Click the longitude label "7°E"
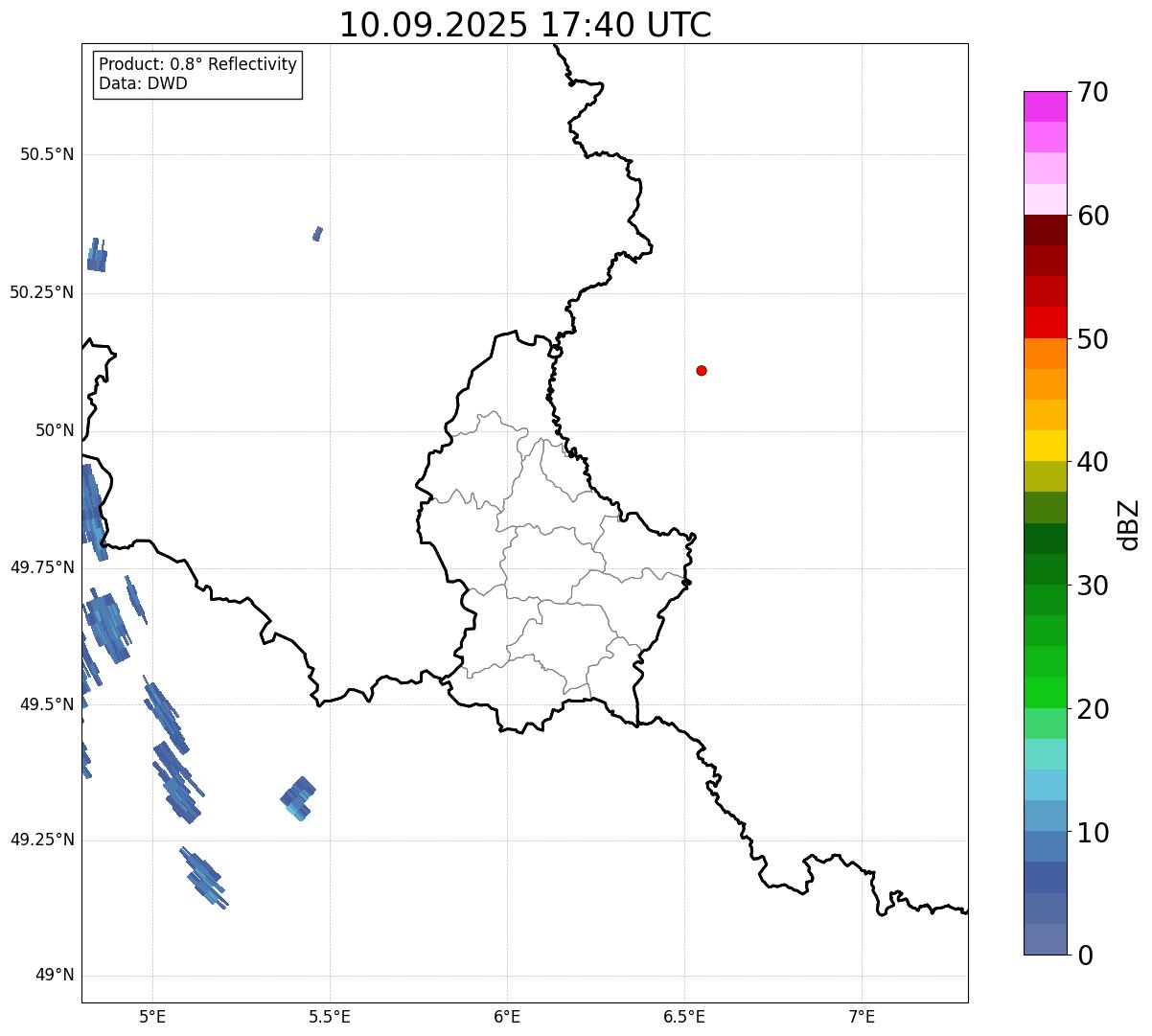Viewport: 1152px width, 1036px height. [862, 1016]
